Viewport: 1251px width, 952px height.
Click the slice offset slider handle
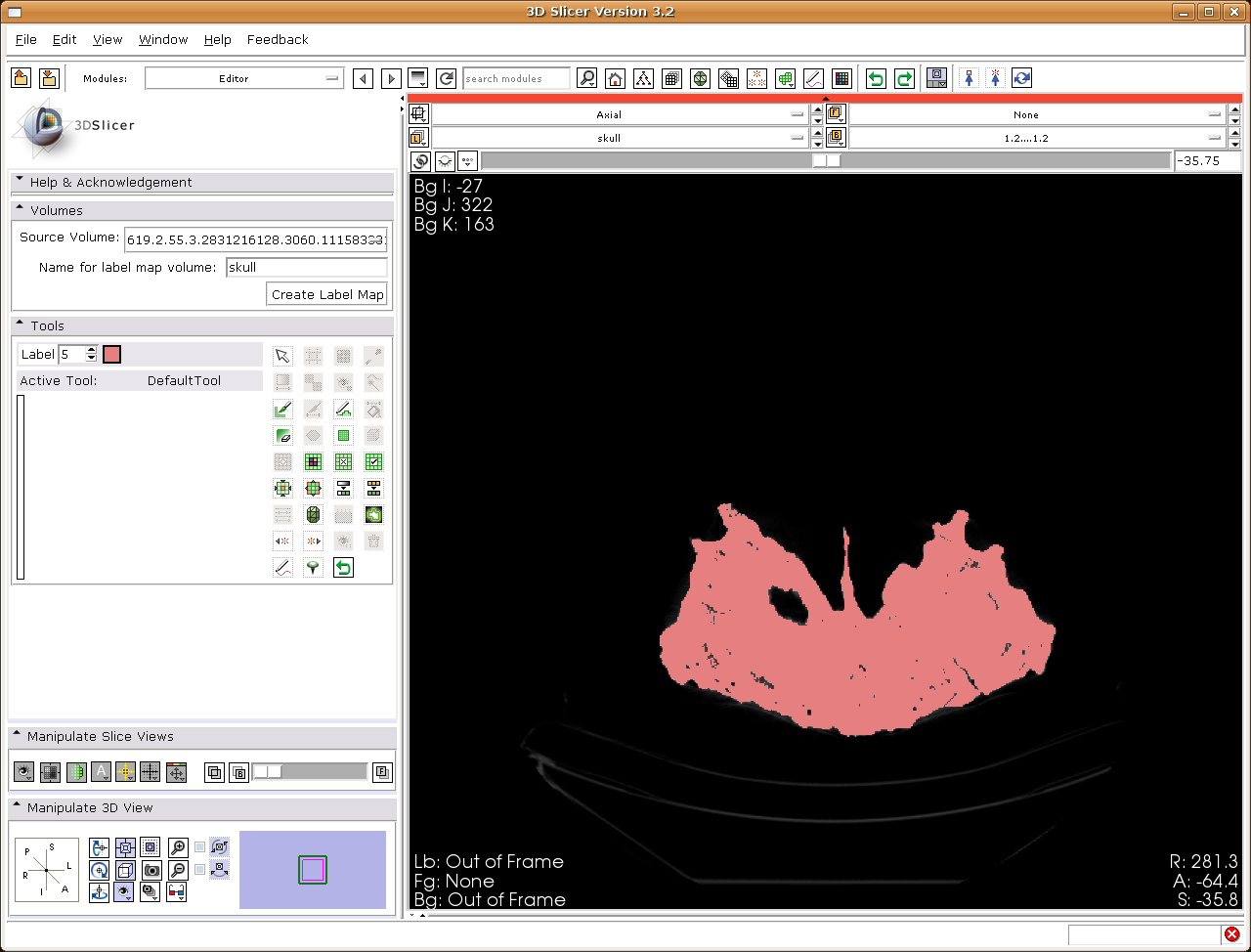(x=827, y=161)
